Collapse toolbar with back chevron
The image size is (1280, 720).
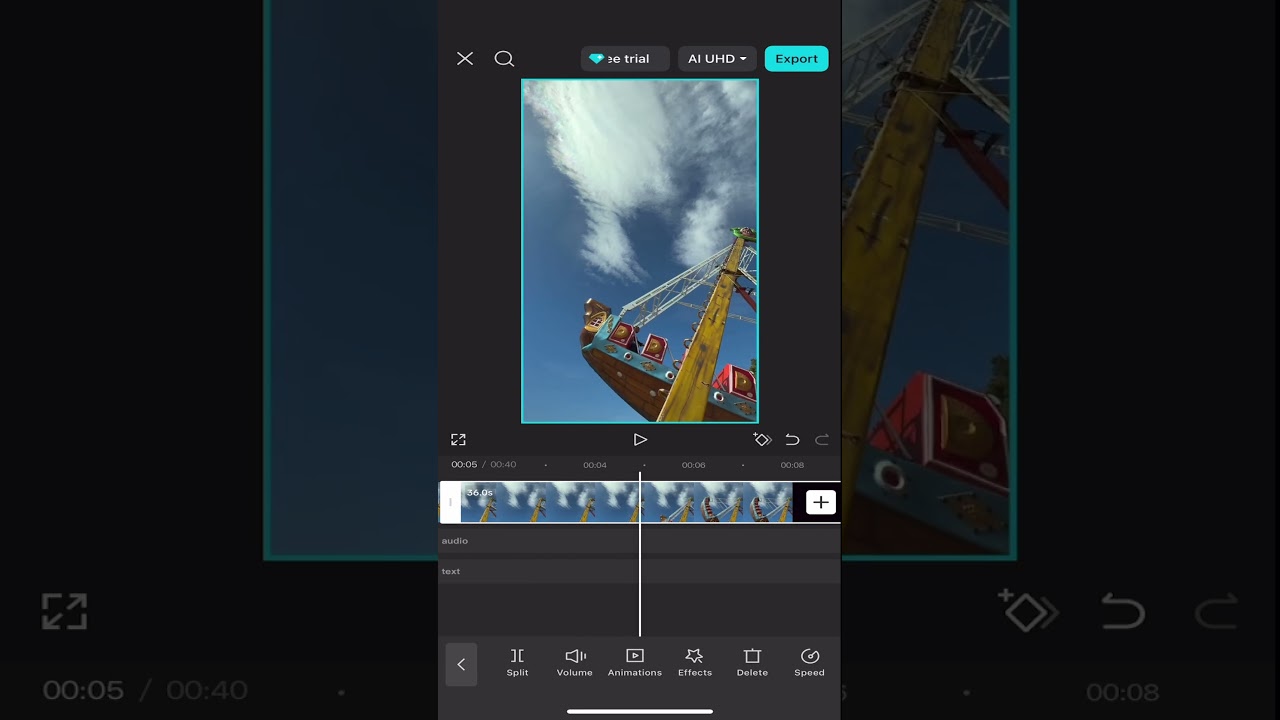(x=461, y=664)
